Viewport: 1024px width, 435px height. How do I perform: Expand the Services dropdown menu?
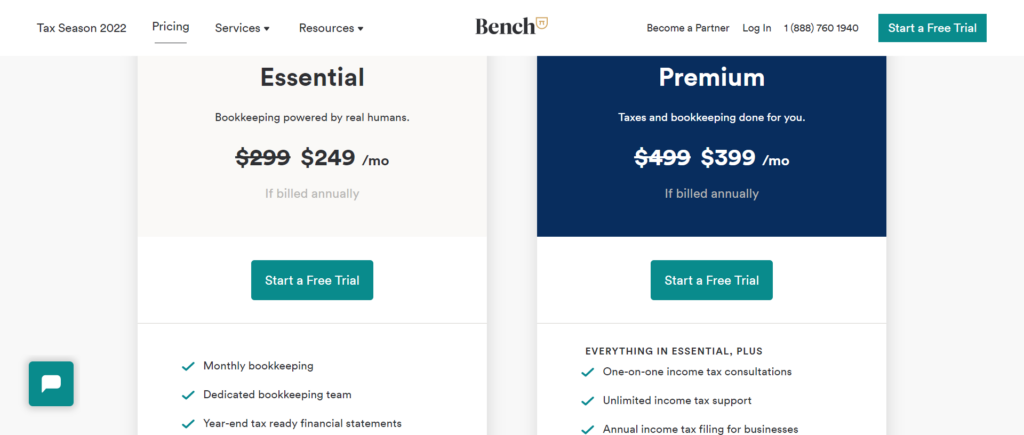(x=242, y=28)
